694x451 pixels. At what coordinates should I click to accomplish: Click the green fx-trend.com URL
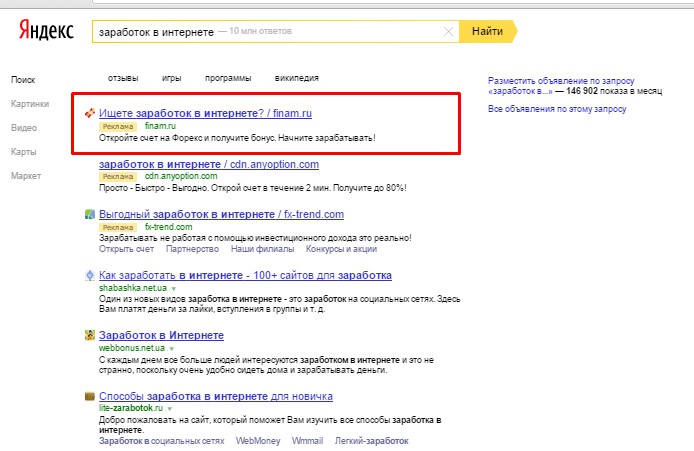(169, 227)
